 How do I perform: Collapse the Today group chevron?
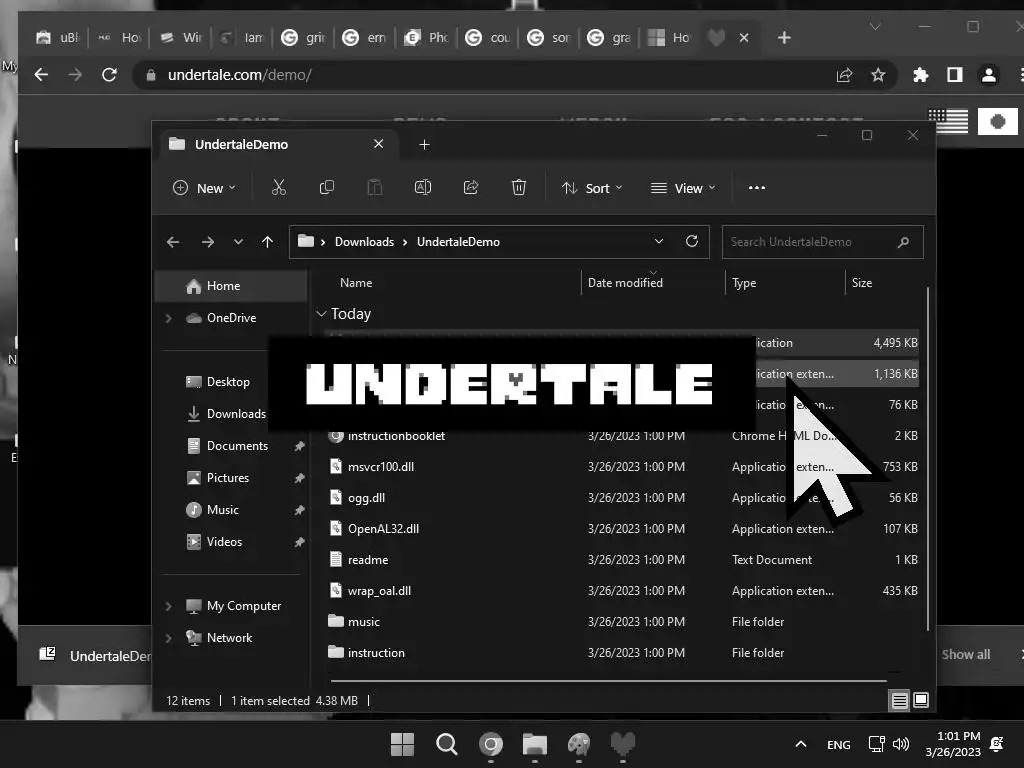[x=321, y=314]
